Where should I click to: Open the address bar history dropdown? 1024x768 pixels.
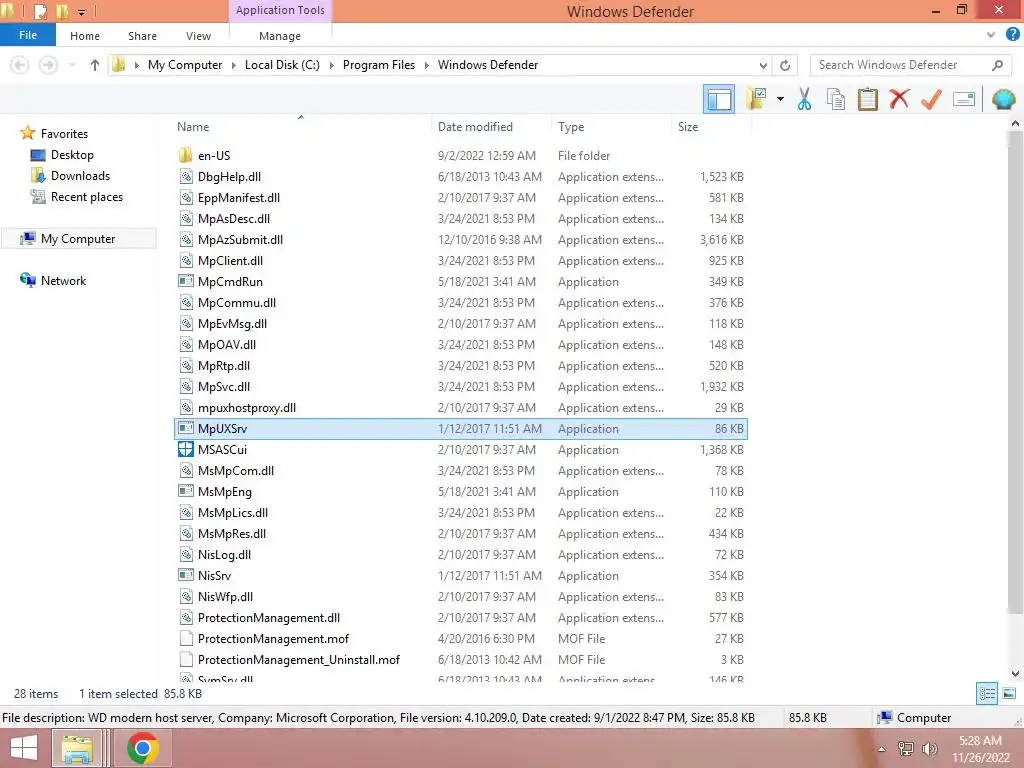click(763, 65)
